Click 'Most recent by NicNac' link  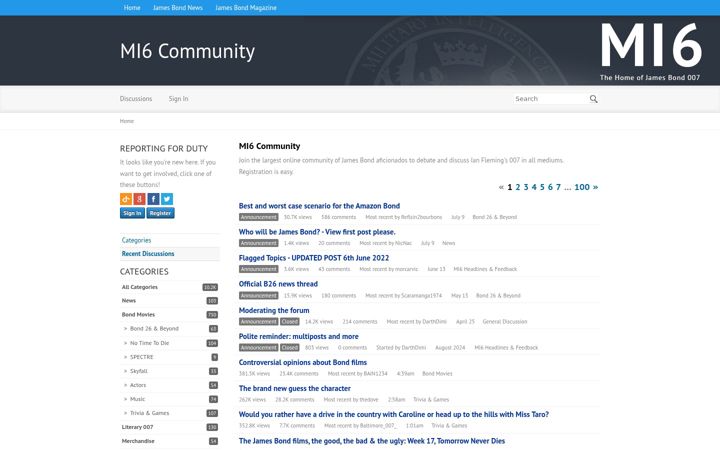[385, 243]
